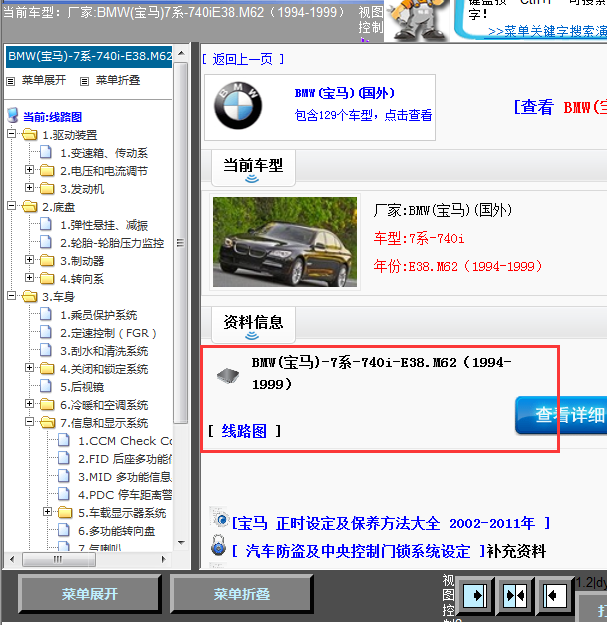Click the folder icon for 2.电压和电流调节
This screenshot has width=607, height=625.
click(47, 170)
